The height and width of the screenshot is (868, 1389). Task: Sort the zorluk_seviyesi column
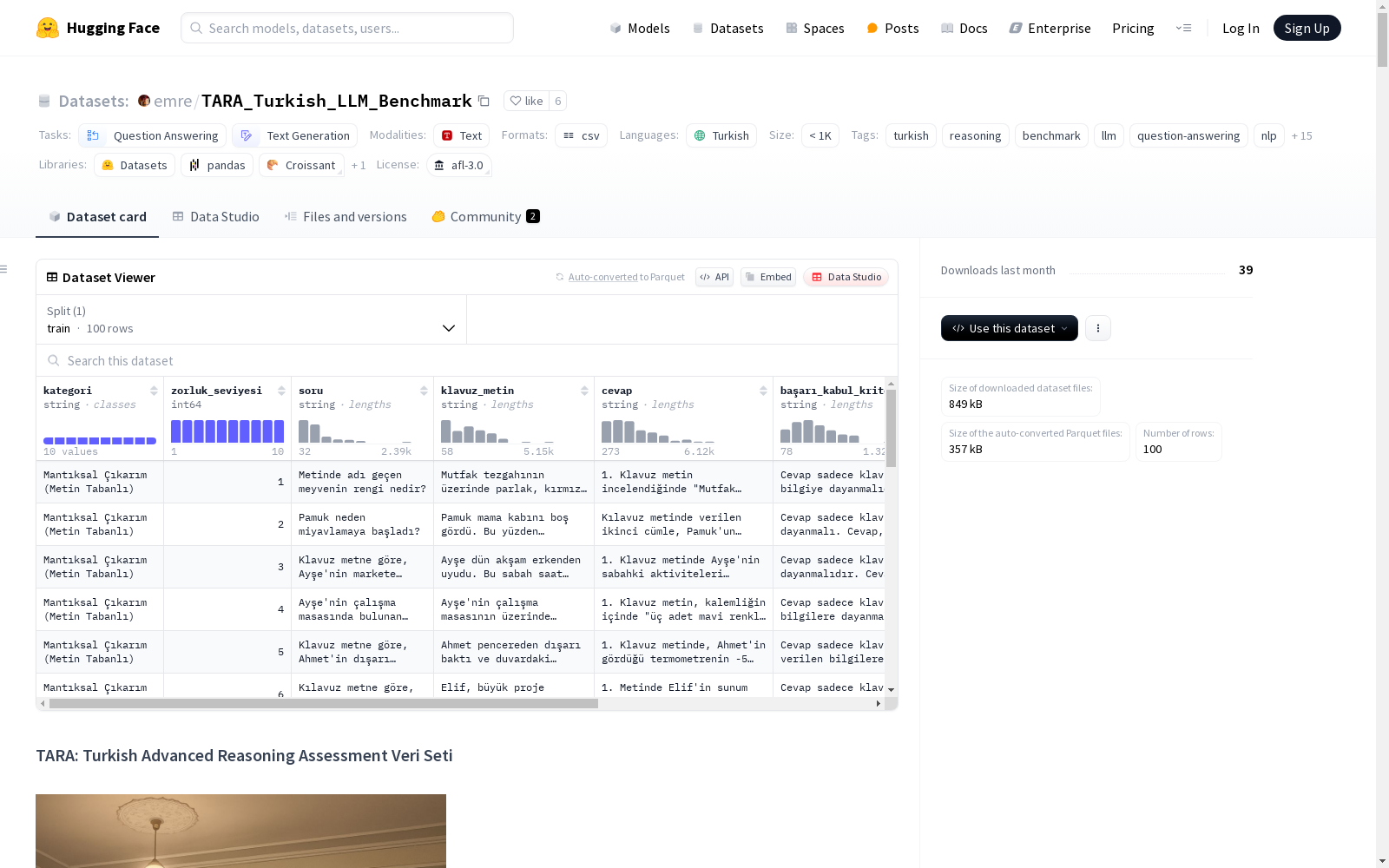[281, 391]
